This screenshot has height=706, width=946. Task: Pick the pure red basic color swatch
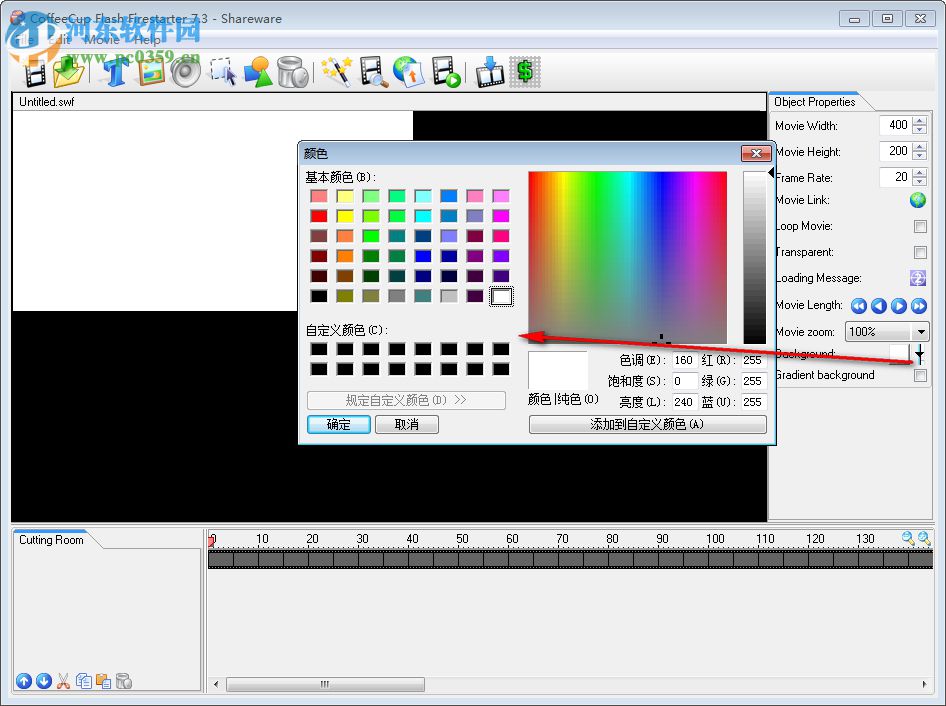coord(319,216)
